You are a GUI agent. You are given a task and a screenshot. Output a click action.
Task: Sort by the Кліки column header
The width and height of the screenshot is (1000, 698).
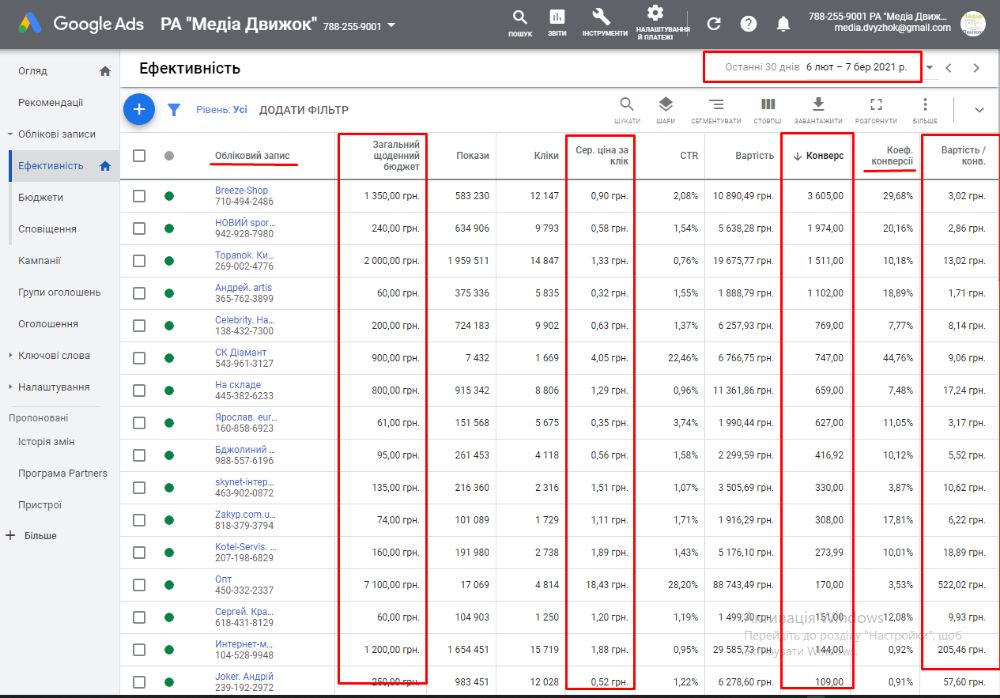(x=546, y=156)
